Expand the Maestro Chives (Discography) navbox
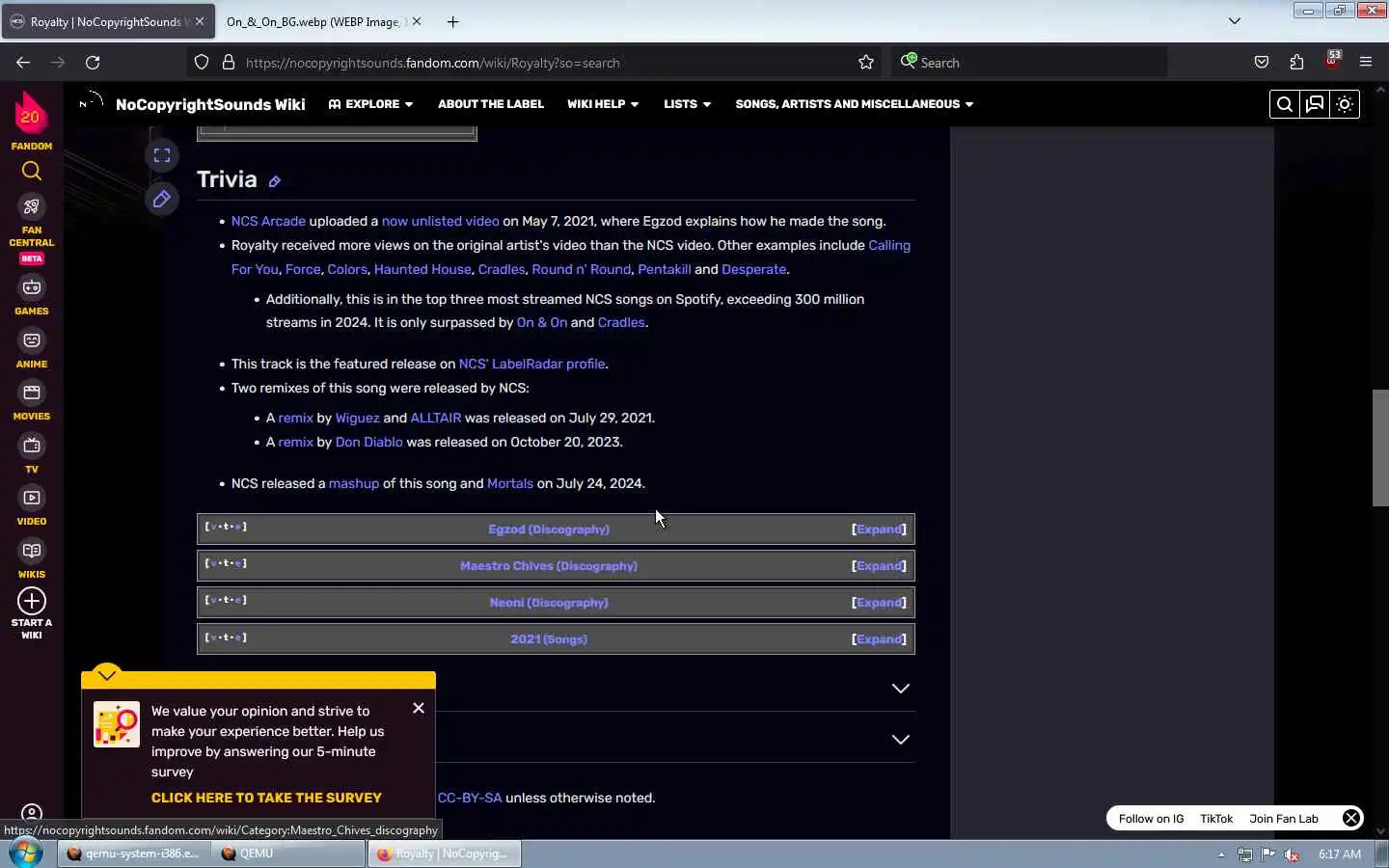 [879, 566]
